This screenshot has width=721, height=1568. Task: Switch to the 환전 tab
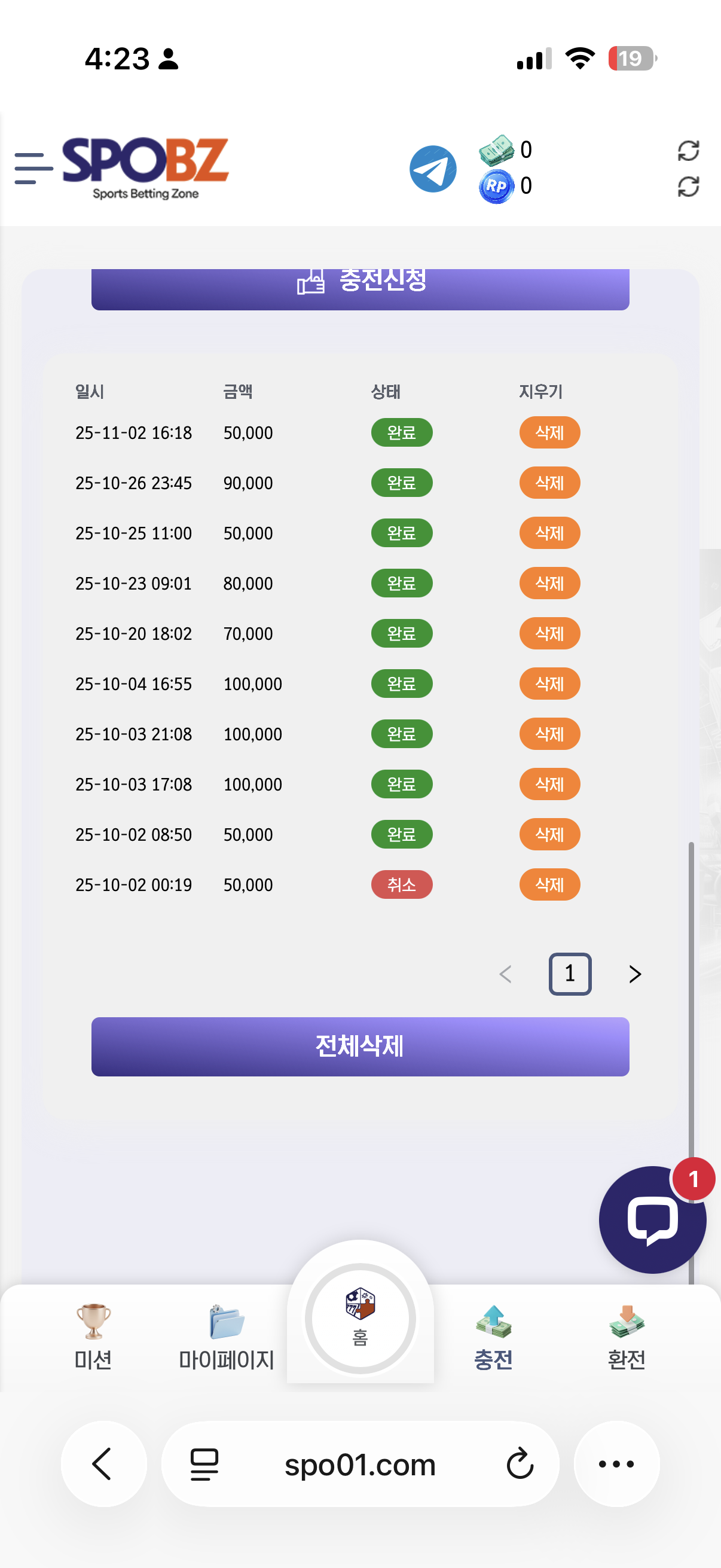(626, 1337)
